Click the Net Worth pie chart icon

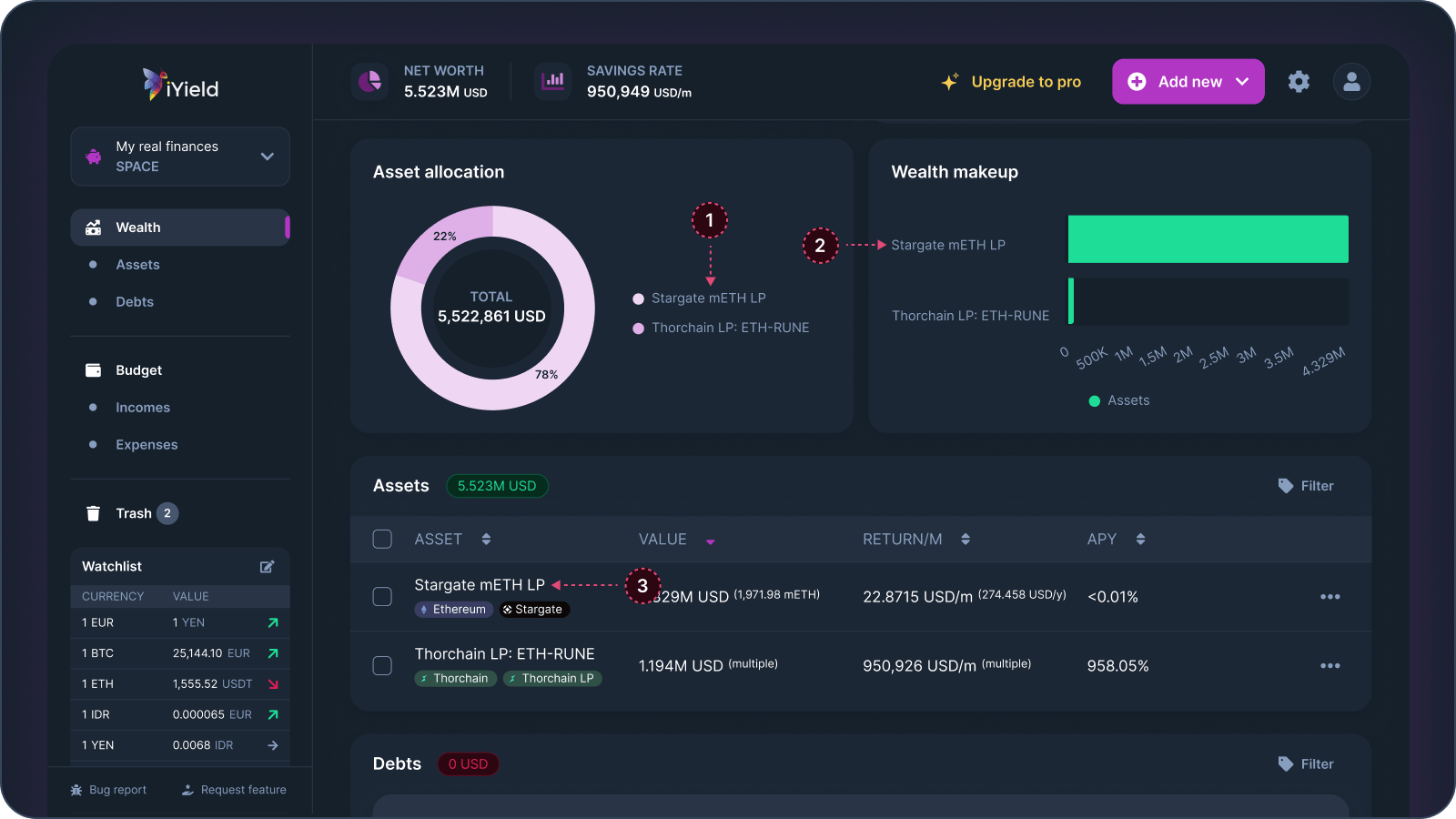(x=369, y=81)
